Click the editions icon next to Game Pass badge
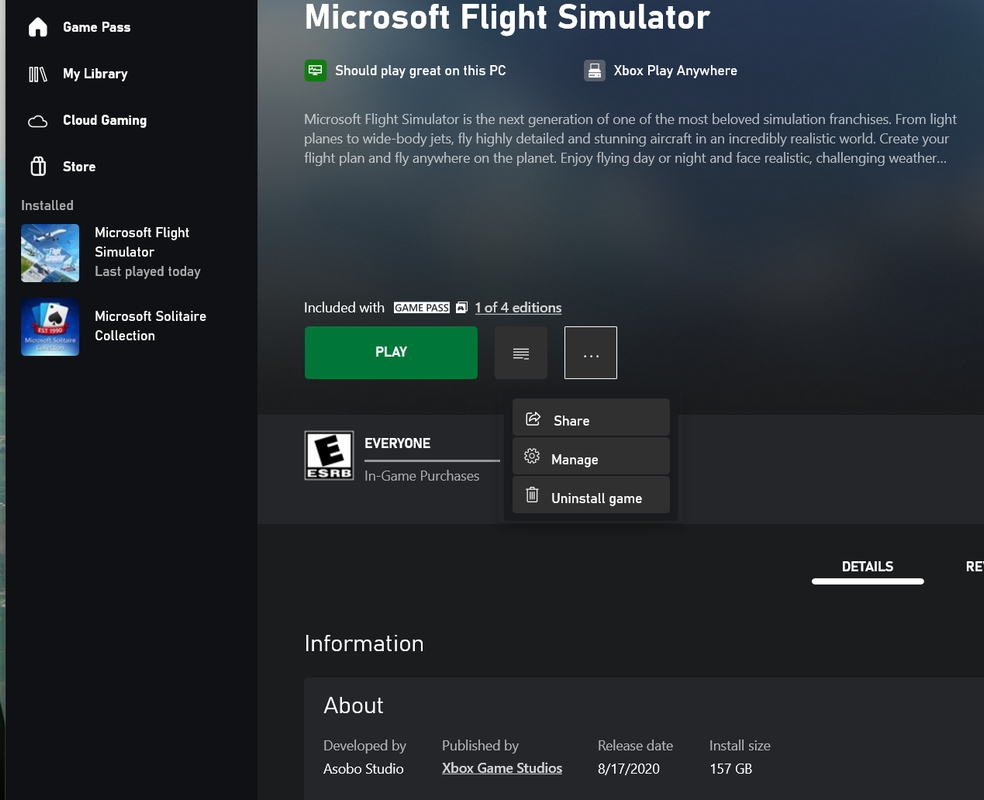 462,307
